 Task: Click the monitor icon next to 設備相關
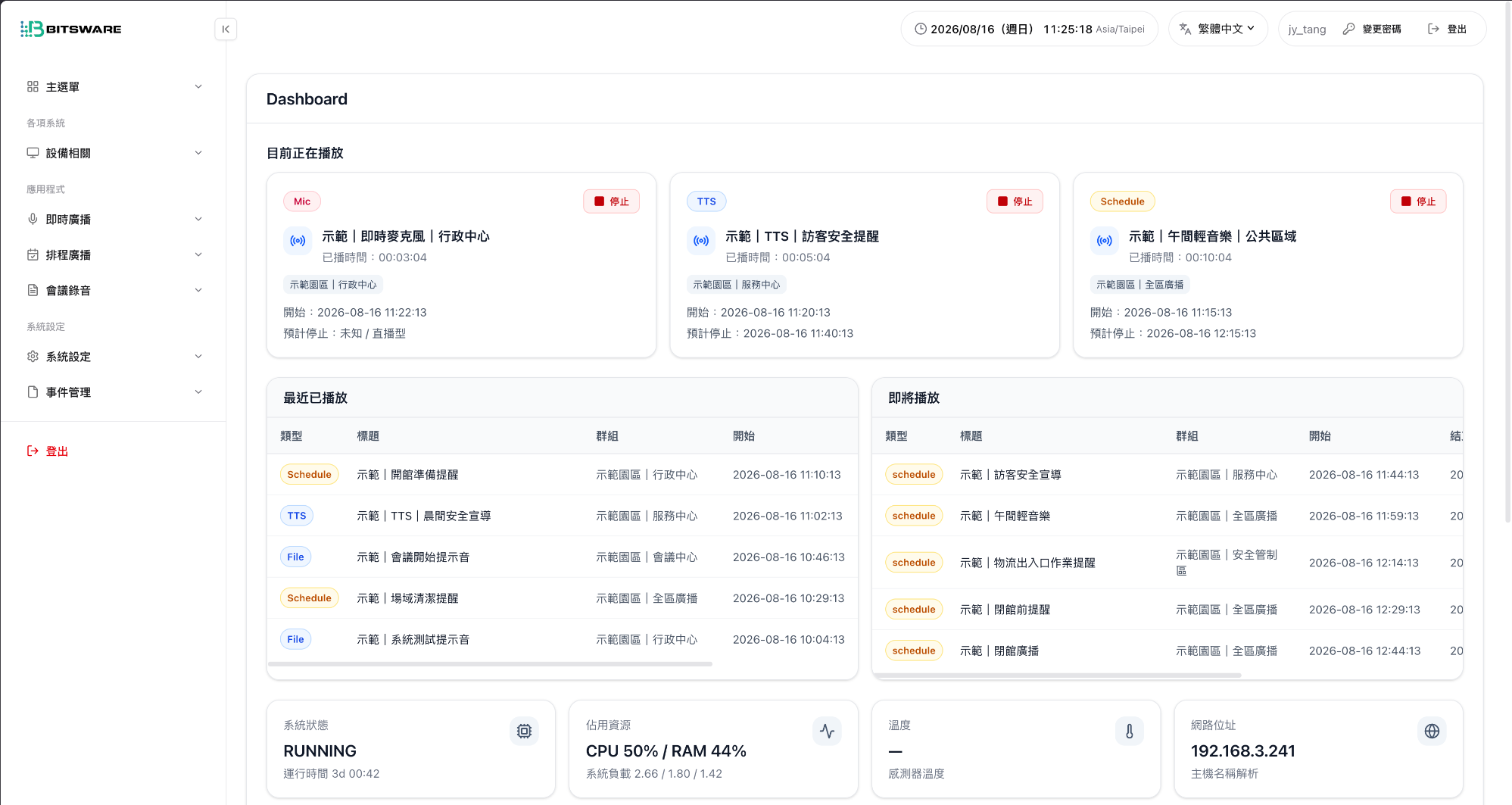[33, 153]
